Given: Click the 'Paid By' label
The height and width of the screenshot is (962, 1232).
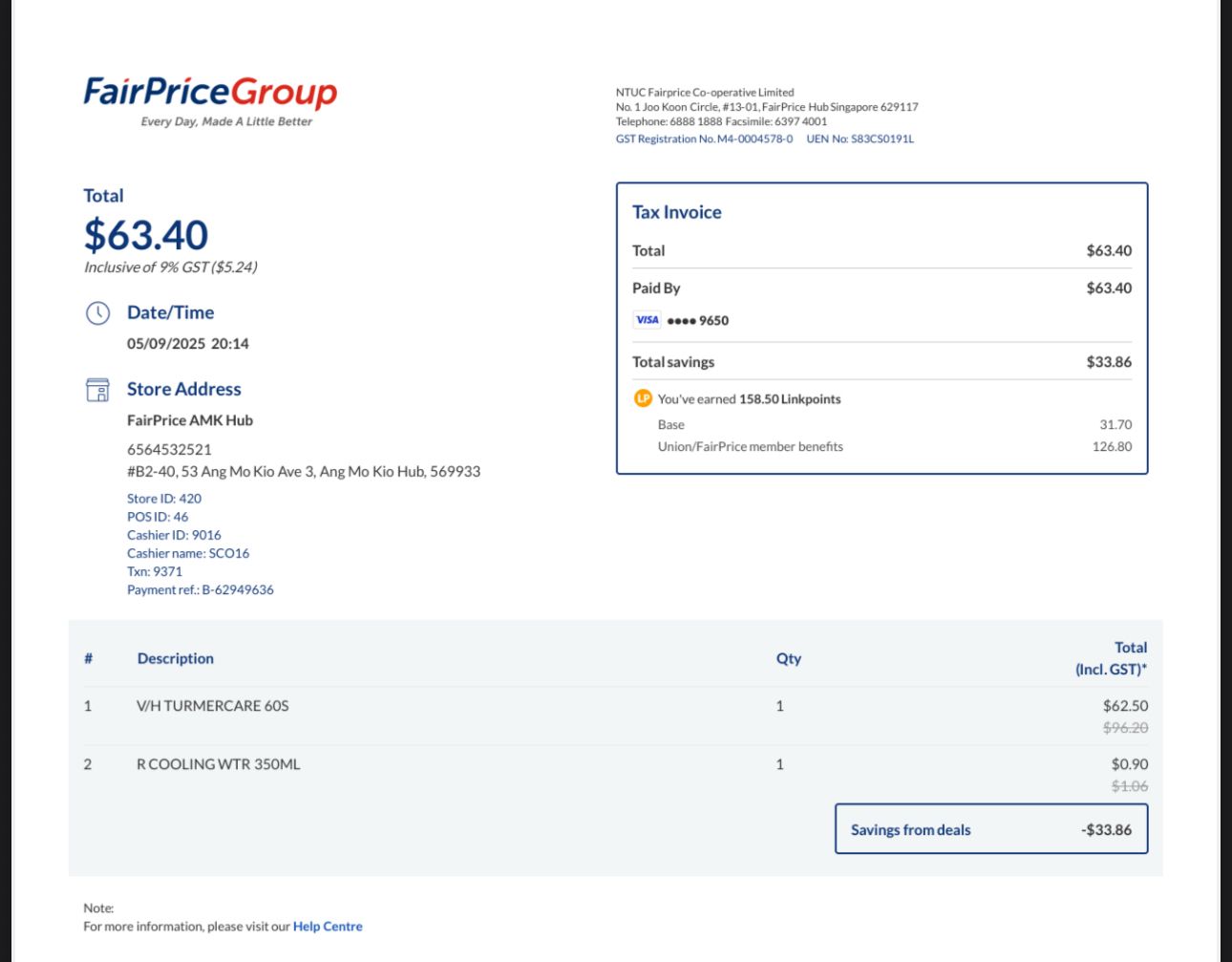Looking at the screenshot, I should (x=656, y=289).
